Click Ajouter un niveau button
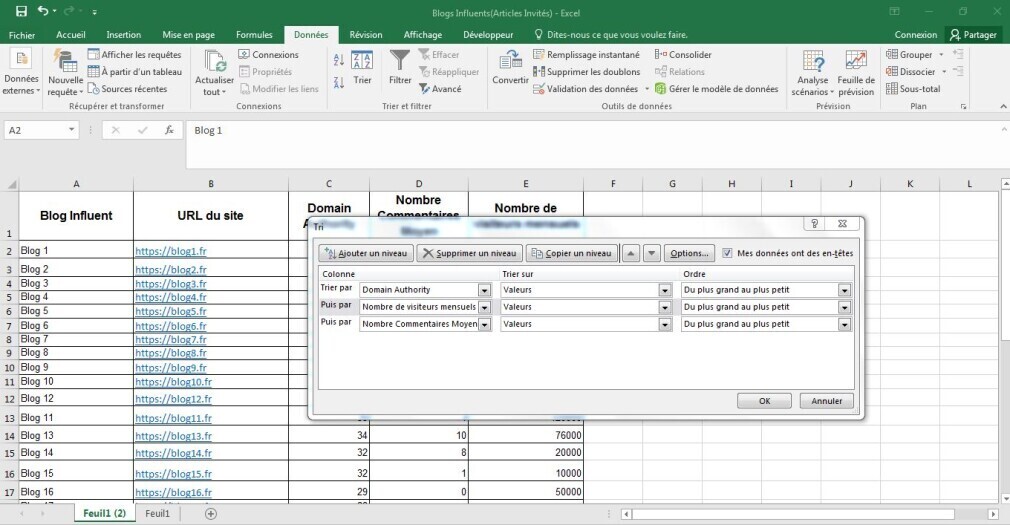This screenshot has height=525, width=1010. pyautogui.click(x=365, y=254)
